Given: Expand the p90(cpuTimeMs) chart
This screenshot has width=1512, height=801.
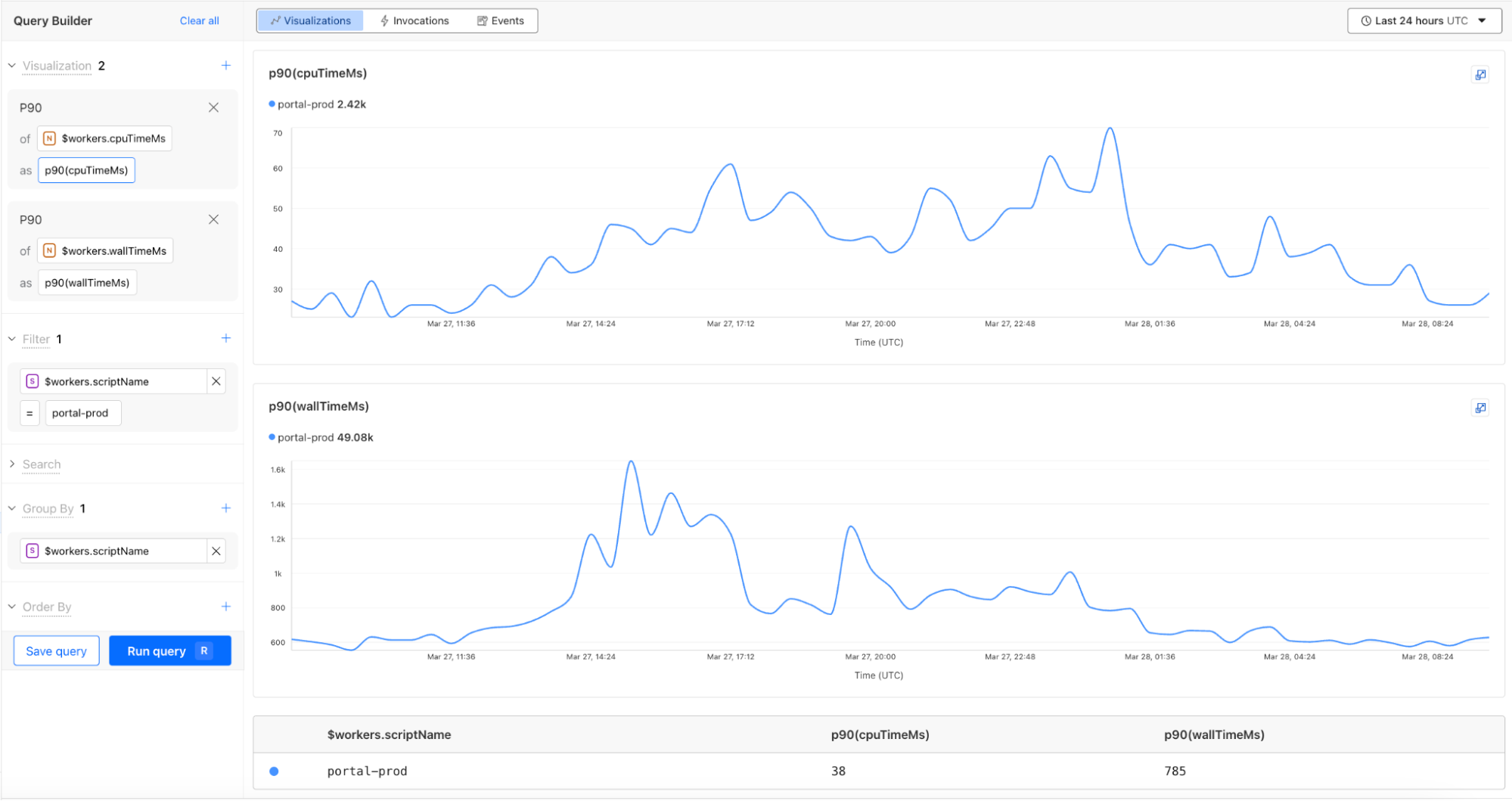Looking at the screenshot, I should 1480,74.
